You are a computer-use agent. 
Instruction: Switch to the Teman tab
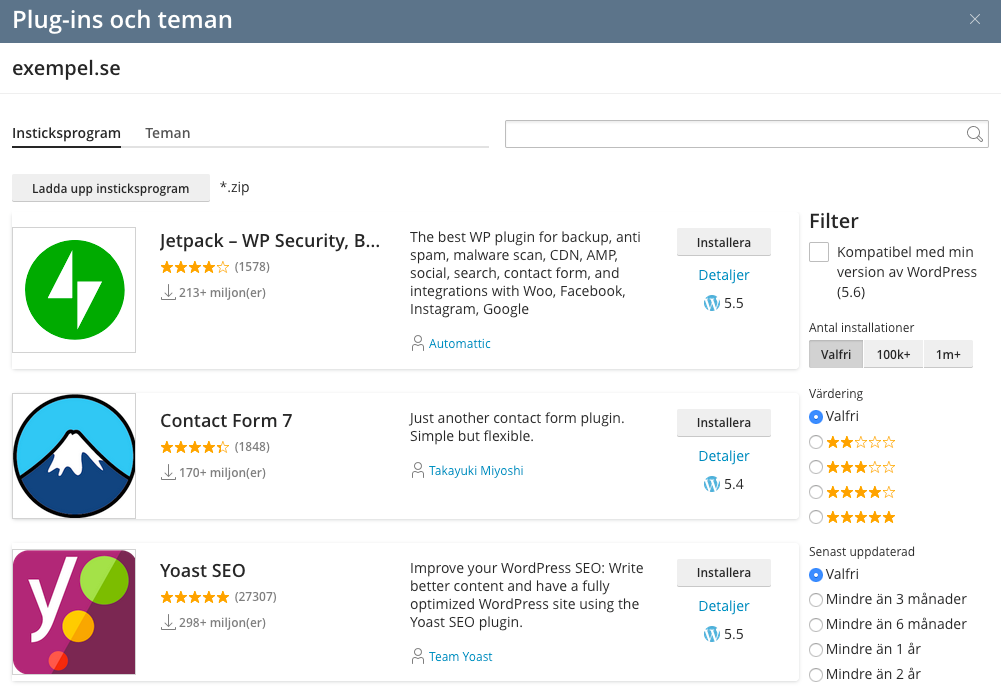[x=167, y=133]
